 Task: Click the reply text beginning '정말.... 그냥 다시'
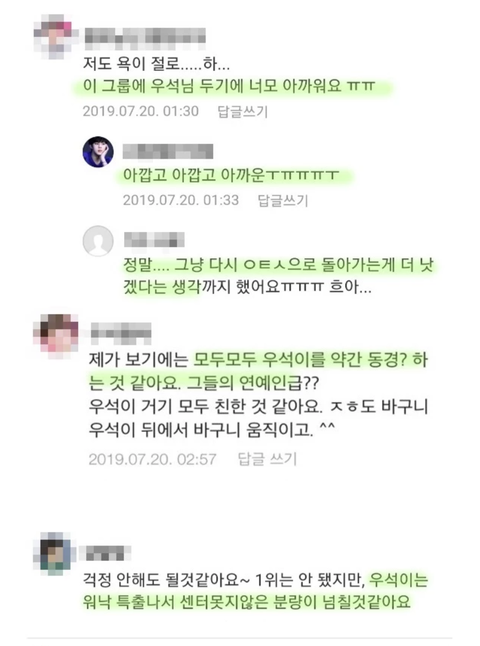tap(278, 275)
